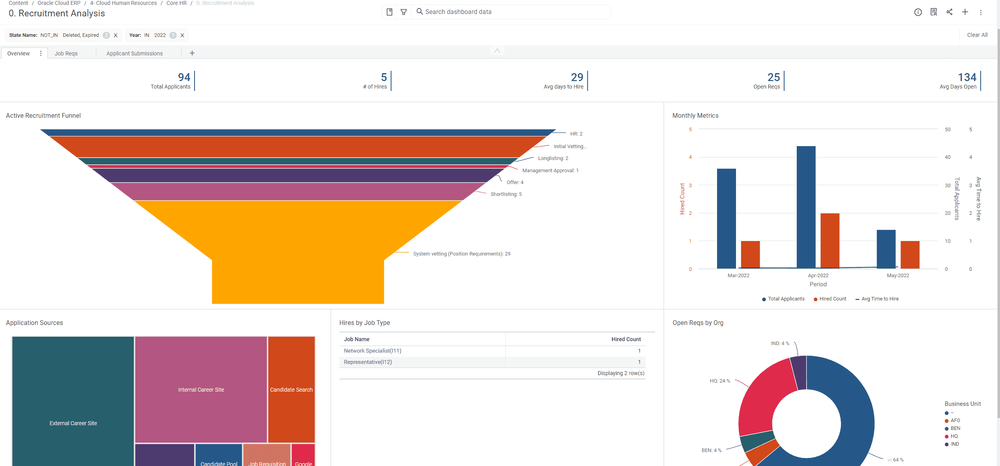Select the External Career Site treemap tile
Viewport: 1000px width, 466px height.
pyautogui.click(x=73, y=402)
